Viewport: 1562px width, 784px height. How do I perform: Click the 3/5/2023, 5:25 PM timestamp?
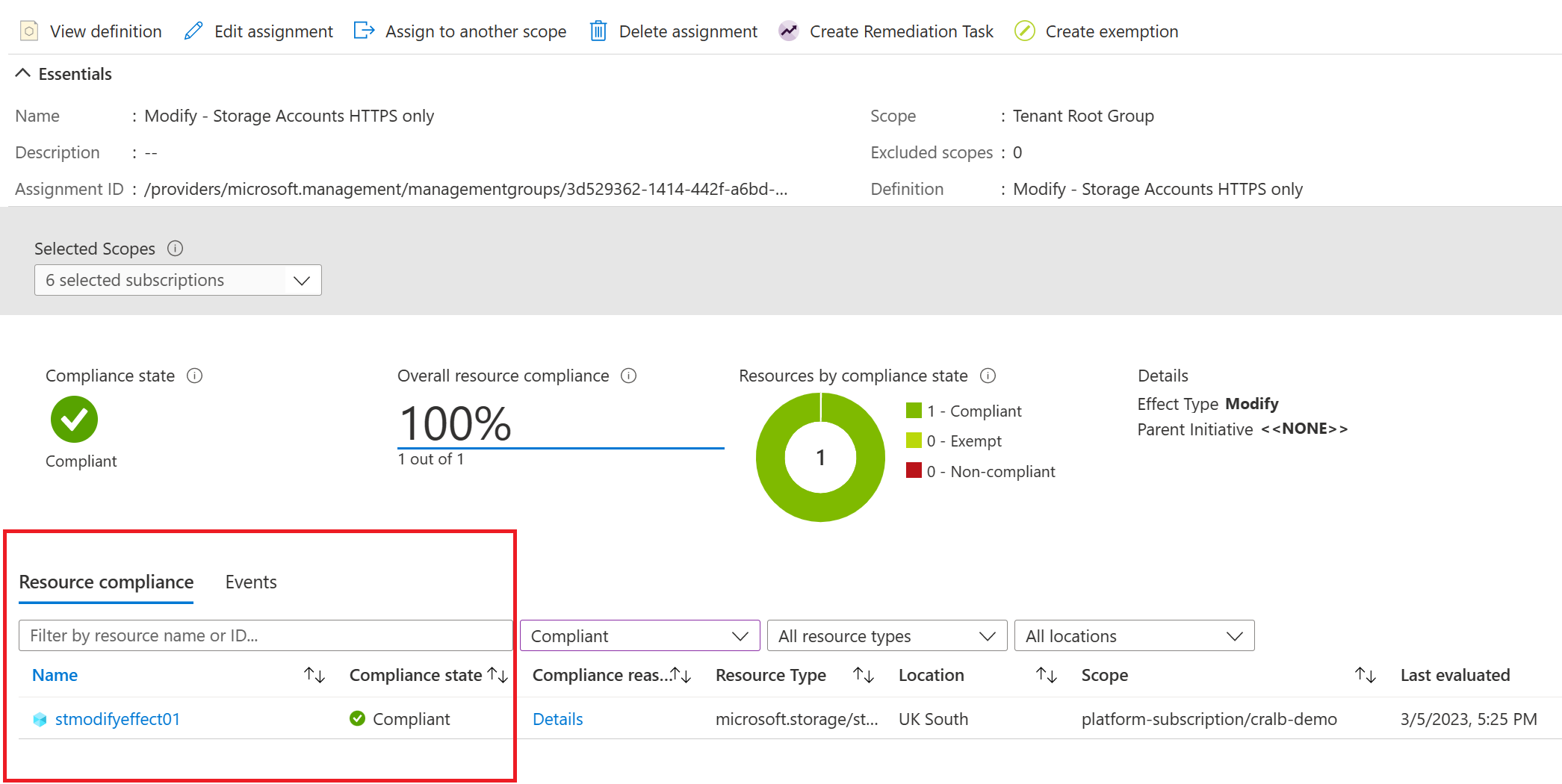[x=1469, y=719]
